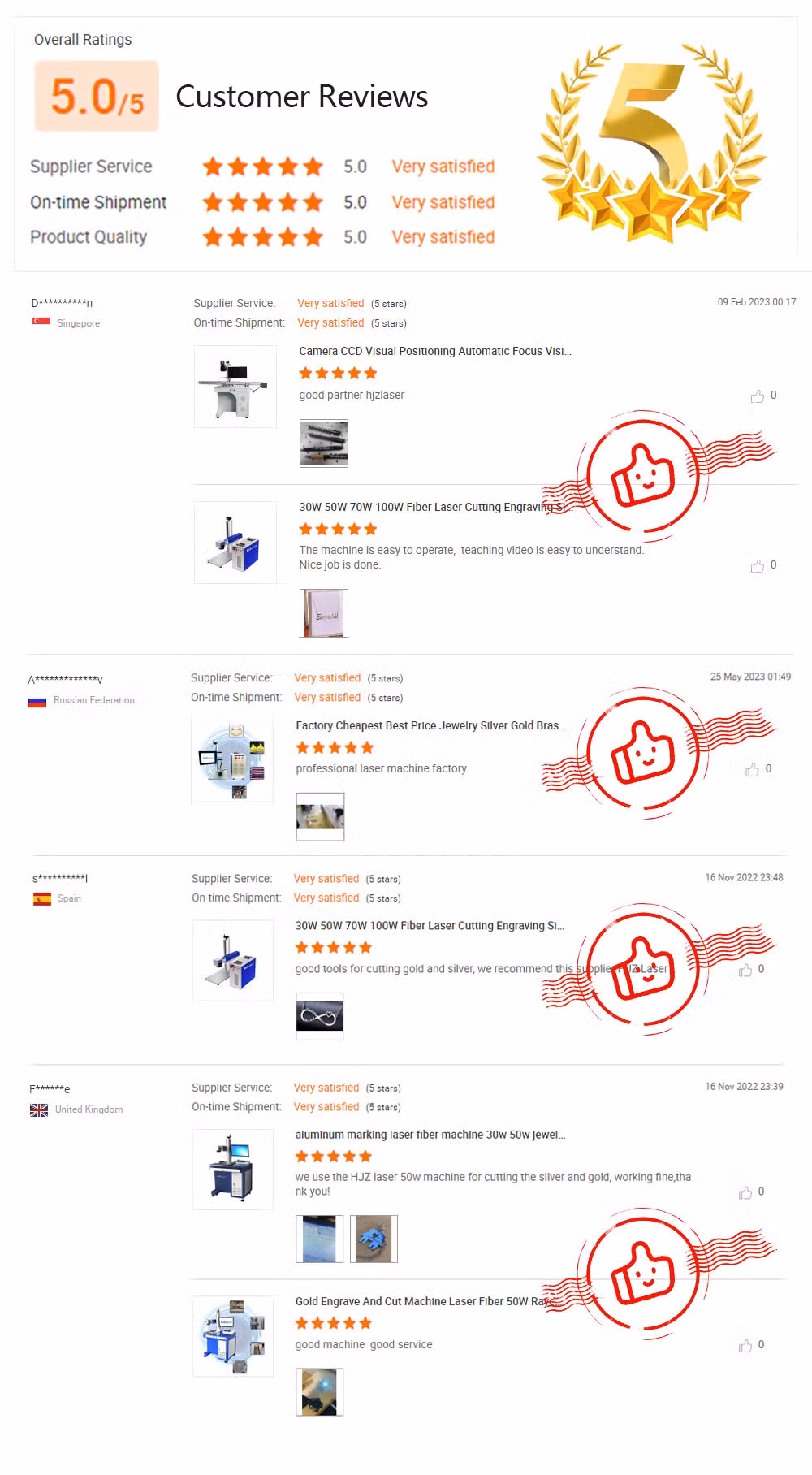View the Camera CCD machine product thumbnail

coord(235,387)
